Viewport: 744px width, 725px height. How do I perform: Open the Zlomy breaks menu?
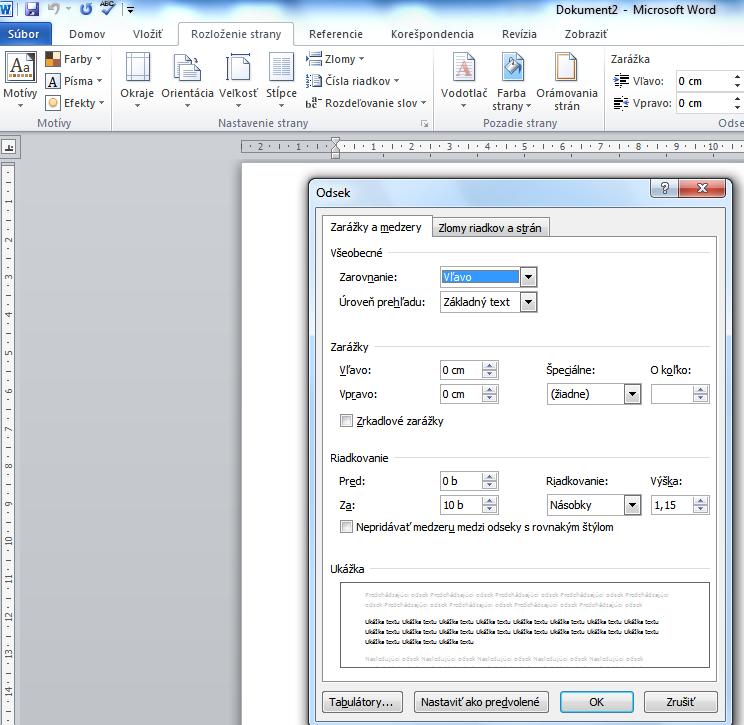click(335, 59)
